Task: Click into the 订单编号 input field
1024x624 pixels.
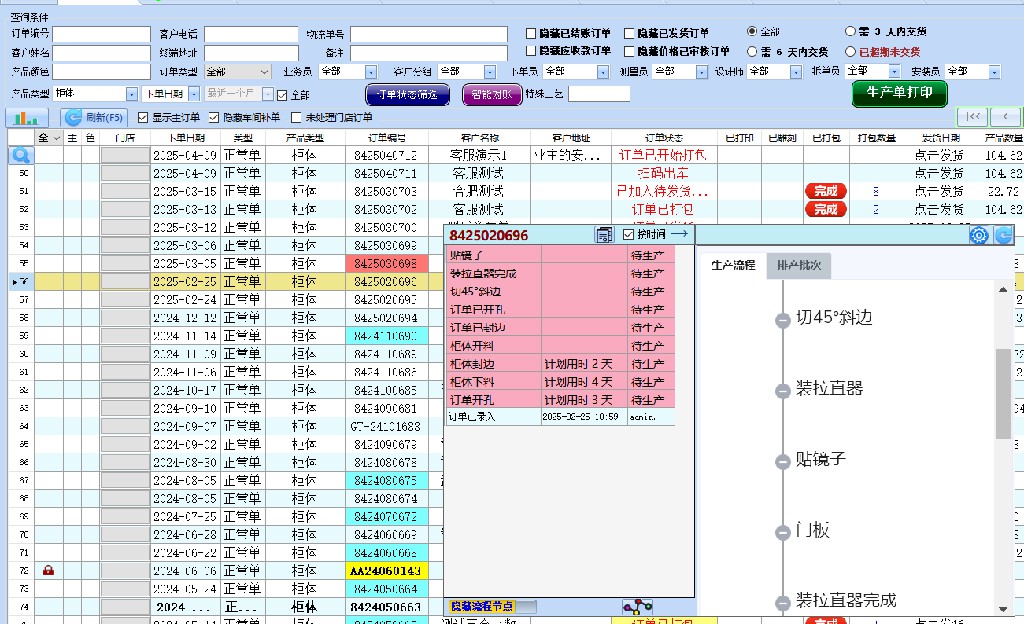Action: click(x=101, y=34)
